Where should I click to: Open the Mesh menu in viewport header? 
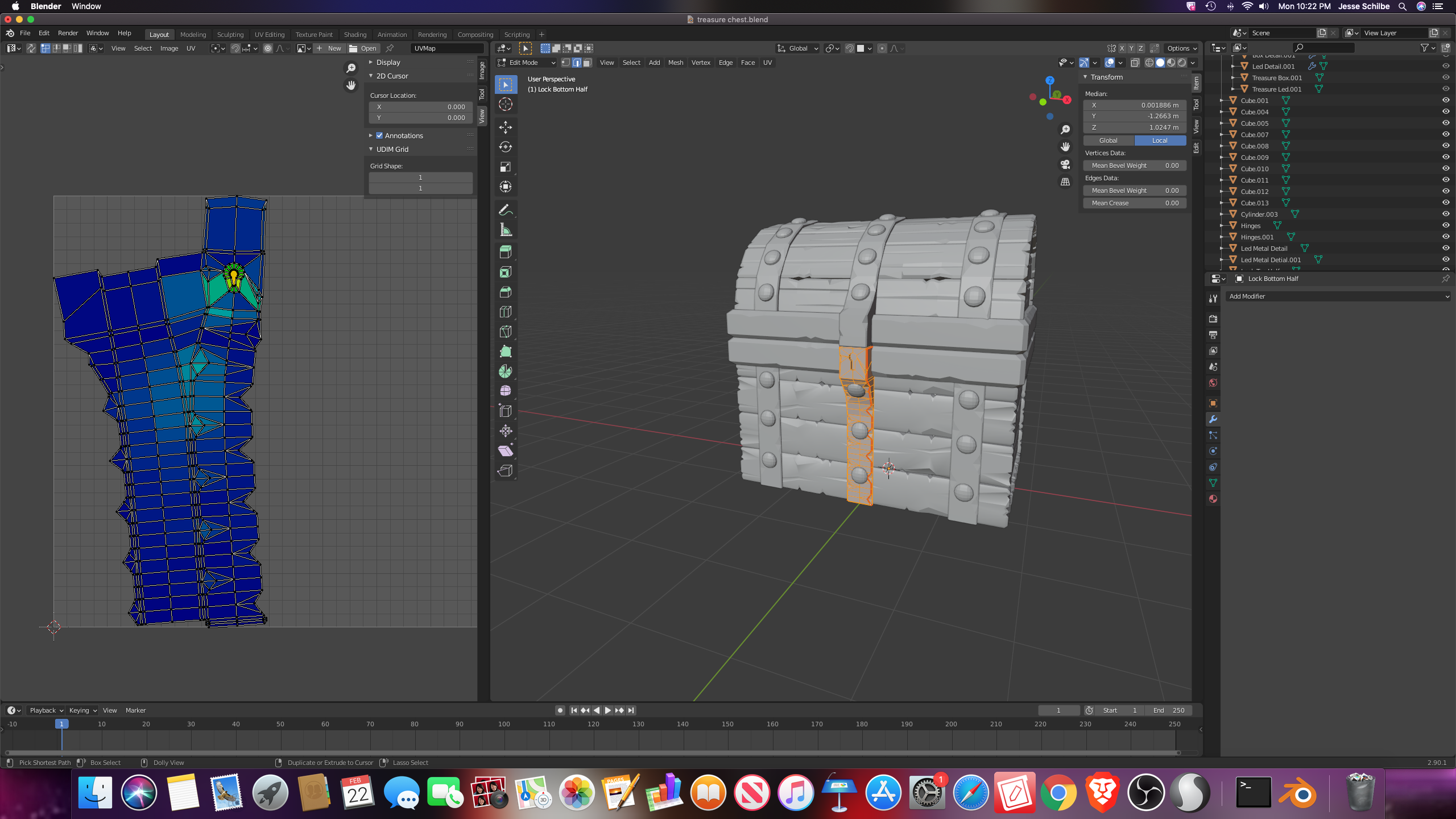click(675, 63)
